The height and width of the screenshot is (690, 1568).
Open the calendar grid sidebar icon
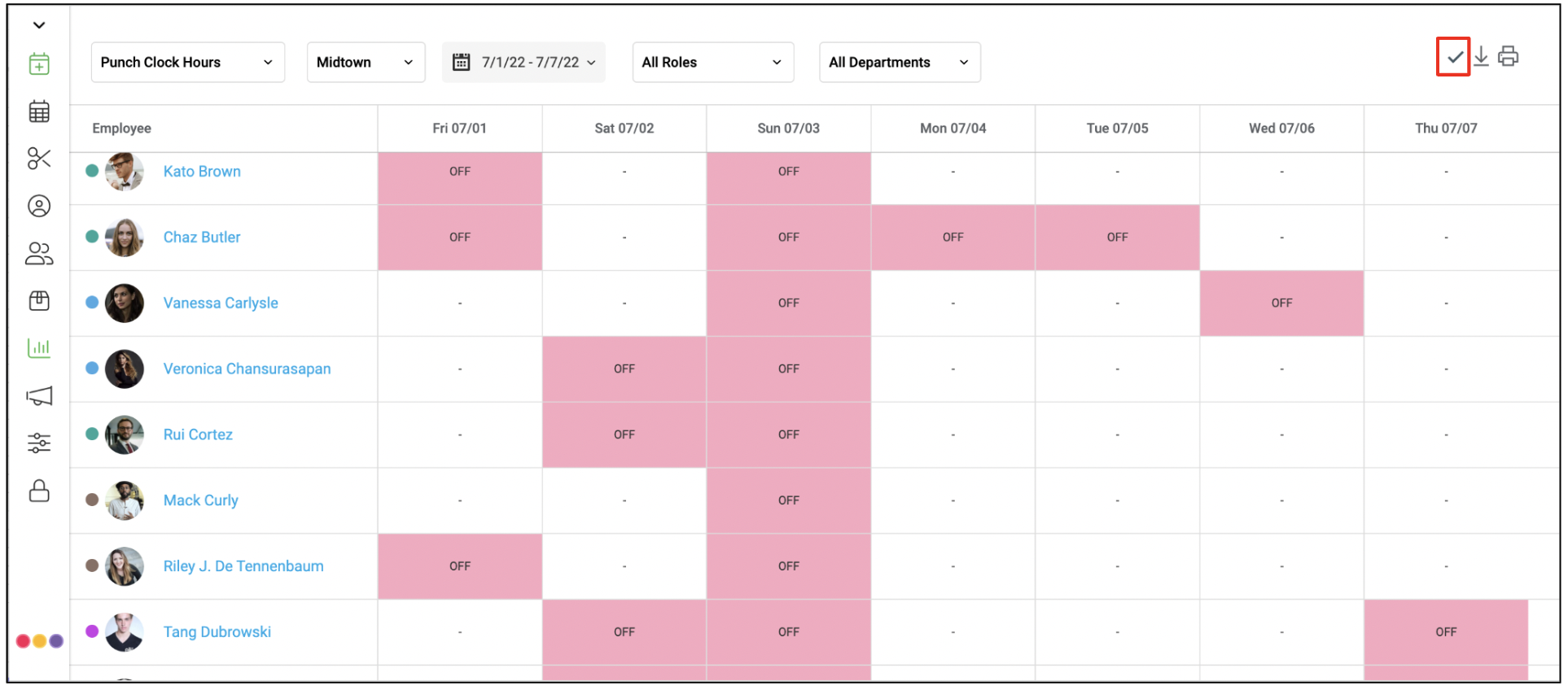point(39,111)
